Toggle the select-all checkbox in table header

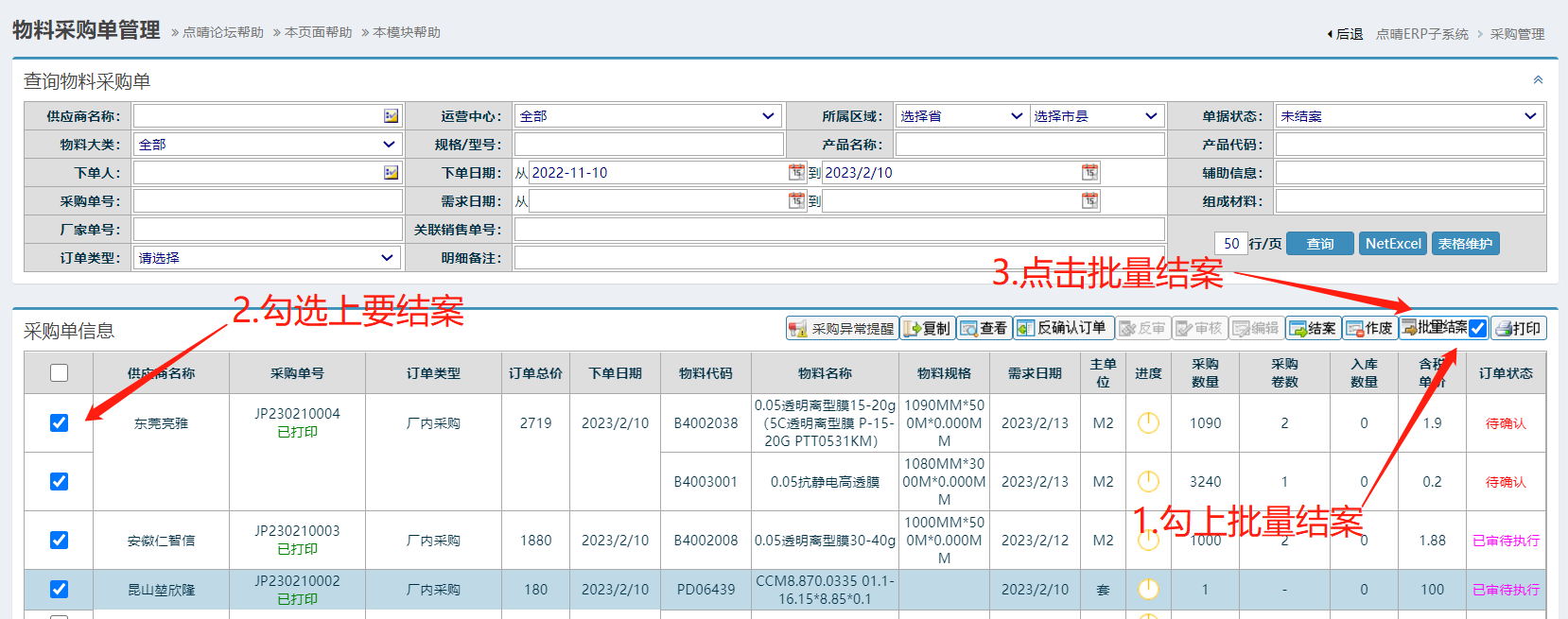tap(59, 373)
